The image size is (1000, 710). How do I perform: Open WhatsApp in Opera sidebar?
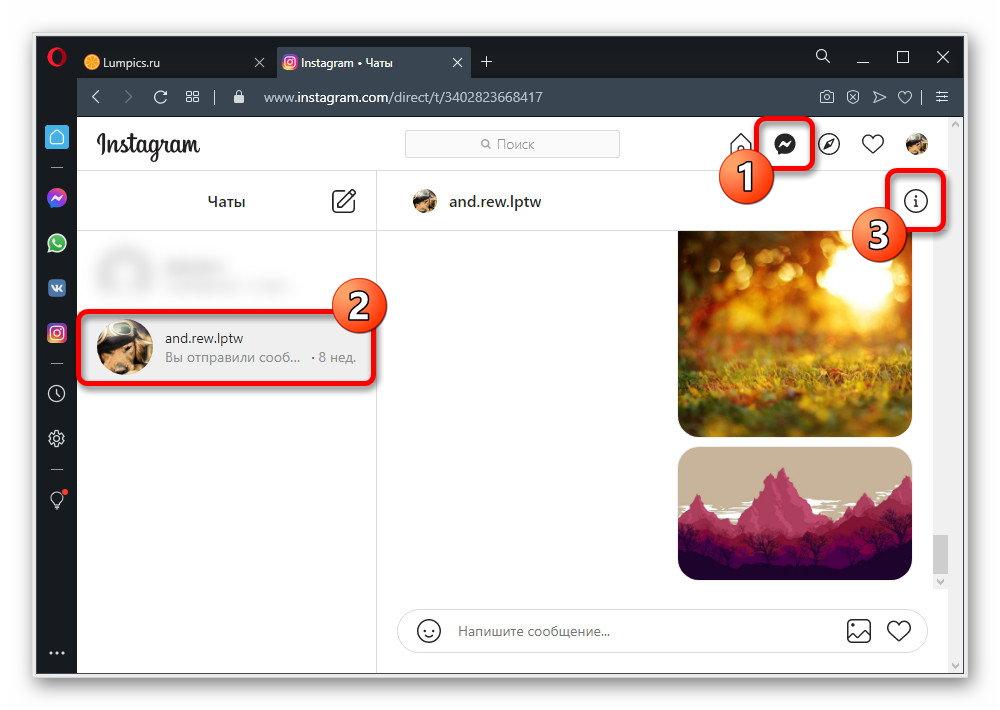(x=57, y=243)
